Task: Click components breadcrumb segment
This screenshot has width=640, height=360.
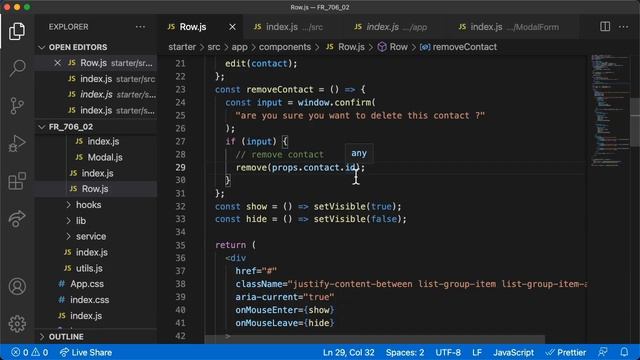Action: click(x=284, y=47)
